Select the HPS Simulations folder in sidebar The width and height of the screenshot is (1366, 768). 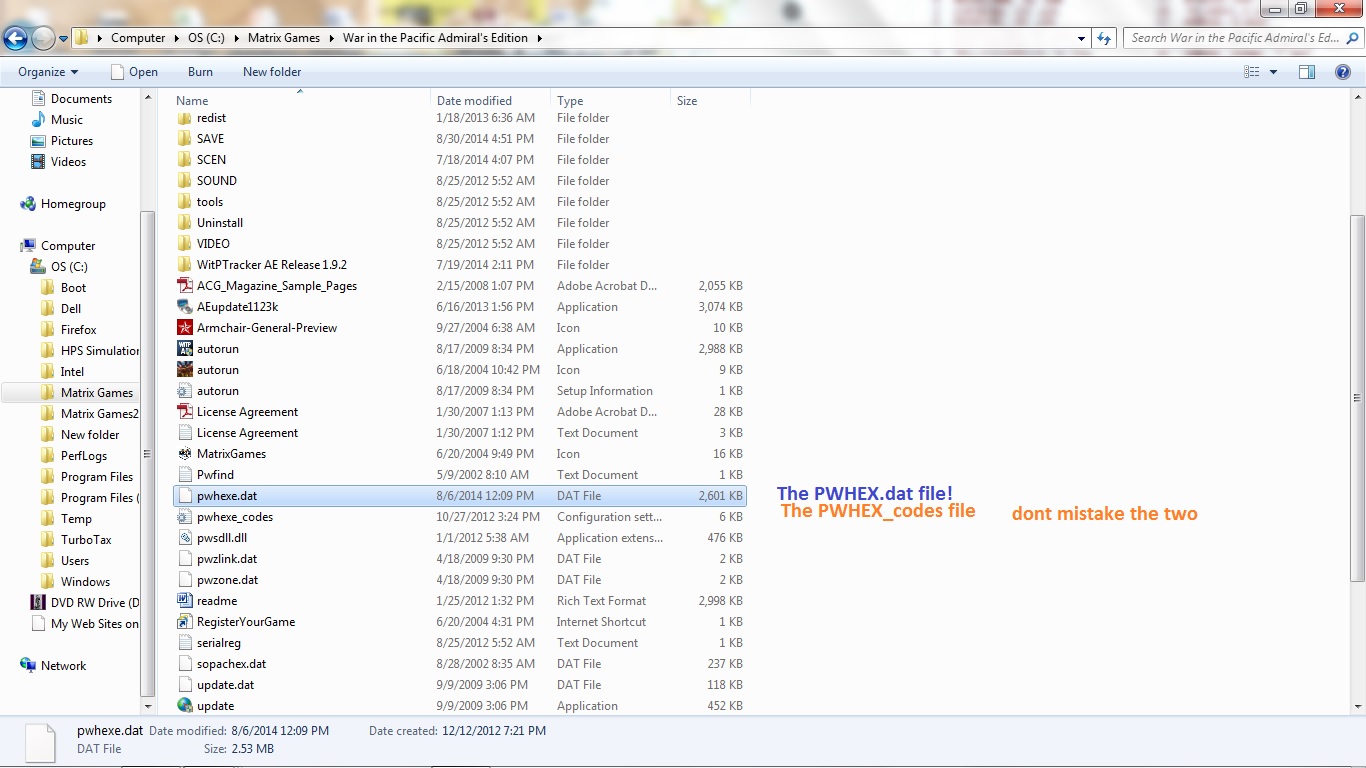90,351
